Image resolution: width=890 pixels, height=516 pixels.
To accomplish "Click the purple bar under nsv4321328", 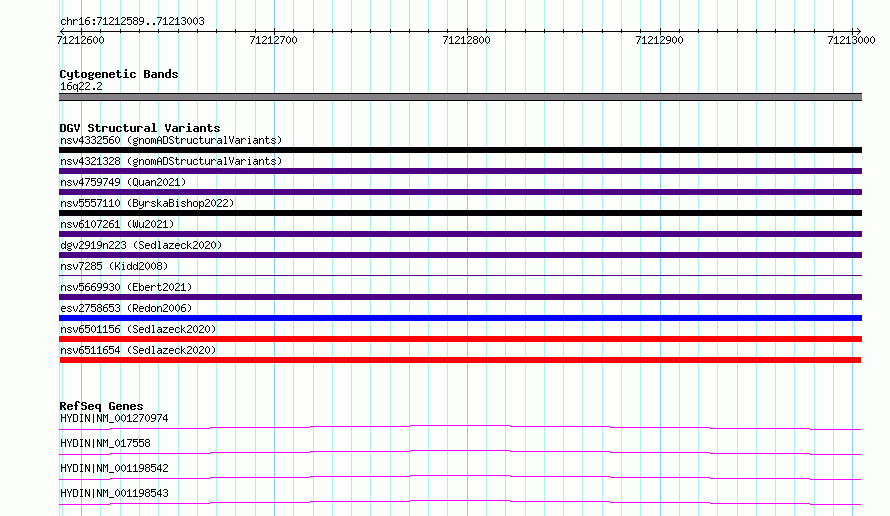I will coord(460,171).
